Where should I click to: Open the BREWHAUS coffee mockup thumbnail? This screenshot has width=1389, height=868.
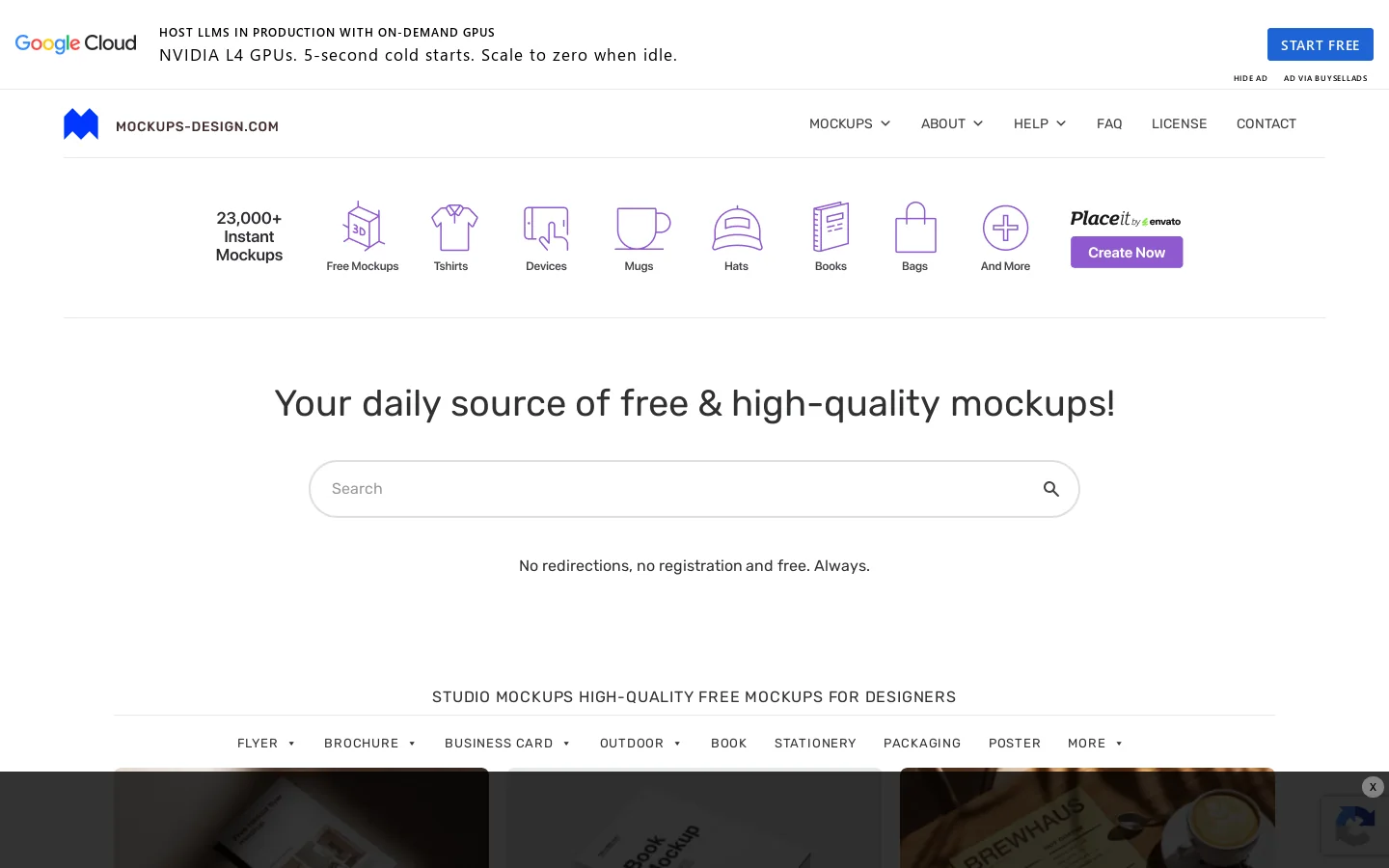pyautogui.click(x=1087, y=818)
